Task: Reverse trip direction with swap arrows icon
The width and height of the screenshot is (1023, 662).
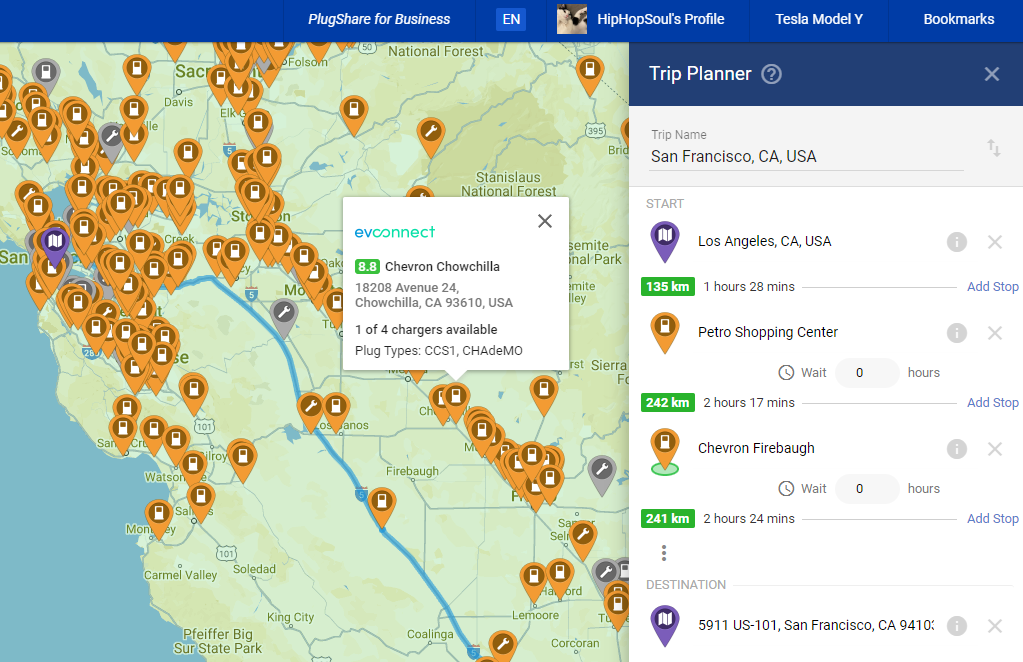Action: click(x=993, y=148)
